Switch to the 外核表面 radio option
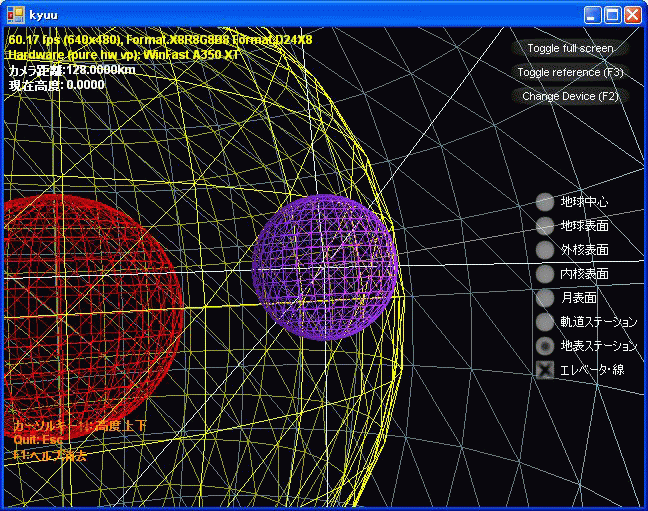The width and height of the screenshot is (648, 511). [545, 250]
